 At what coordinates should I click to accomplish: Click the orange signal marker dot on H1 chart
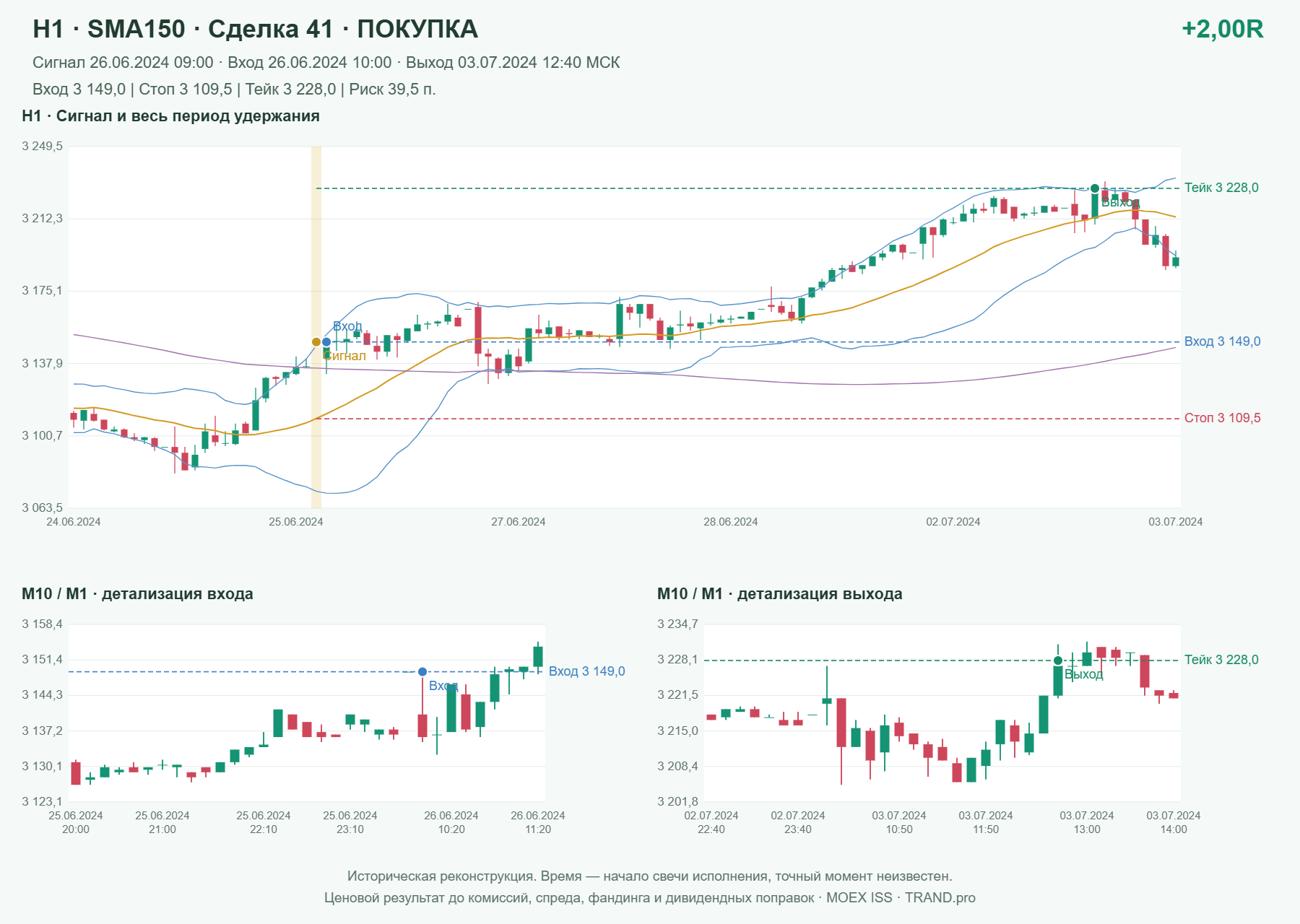click(x=316, y=342)
